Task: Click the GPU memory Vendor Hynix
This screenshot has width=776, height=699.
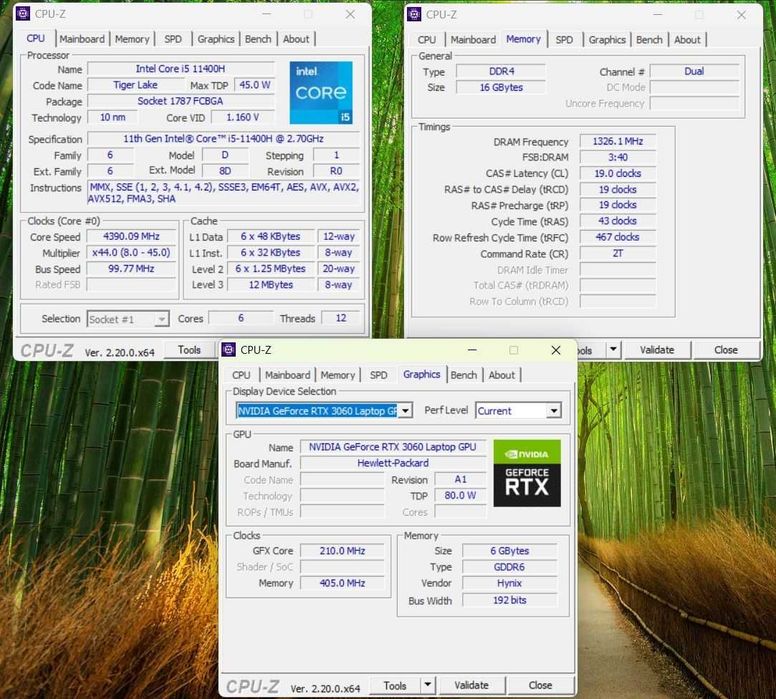Action: 509,583
